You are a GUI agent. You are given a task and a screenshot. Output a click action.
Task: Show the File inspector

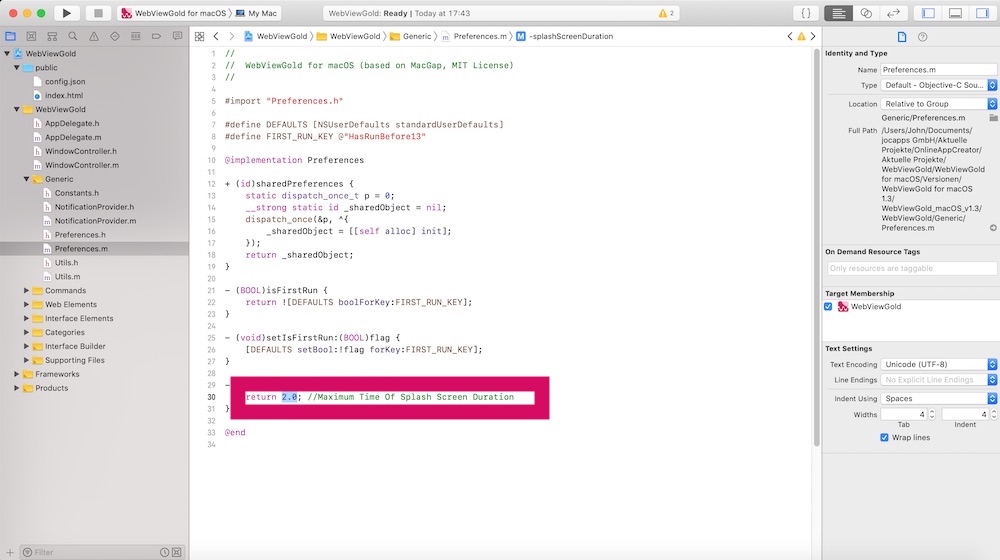tap(902, 37)
